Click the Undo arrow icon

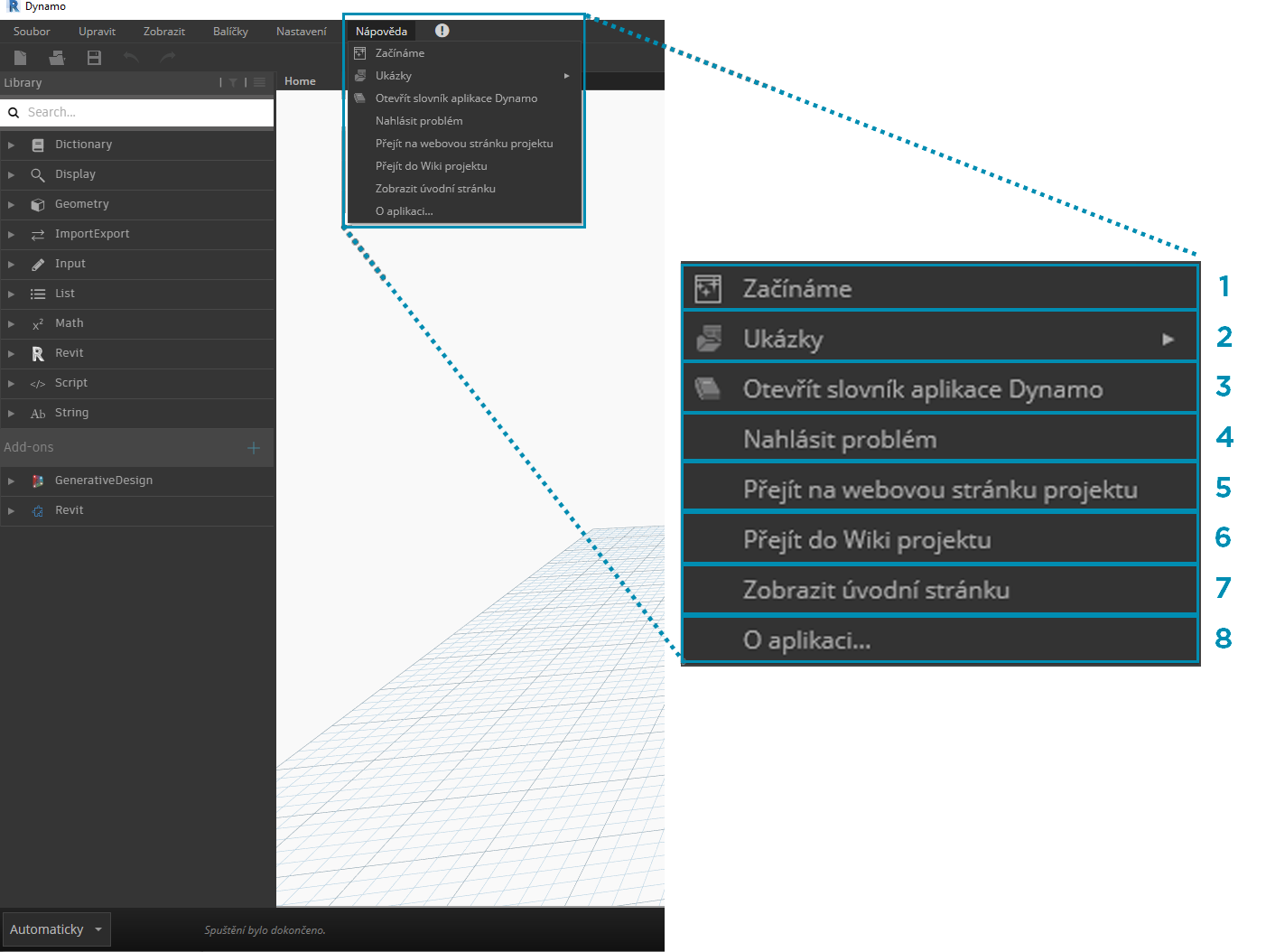click(x=131, y=58)
